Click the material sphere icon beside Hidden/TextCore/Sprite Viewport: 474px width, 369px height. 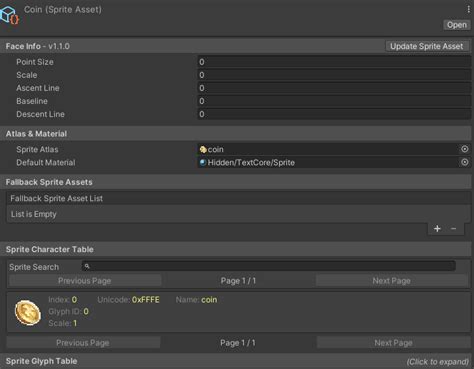pos(203,162)
